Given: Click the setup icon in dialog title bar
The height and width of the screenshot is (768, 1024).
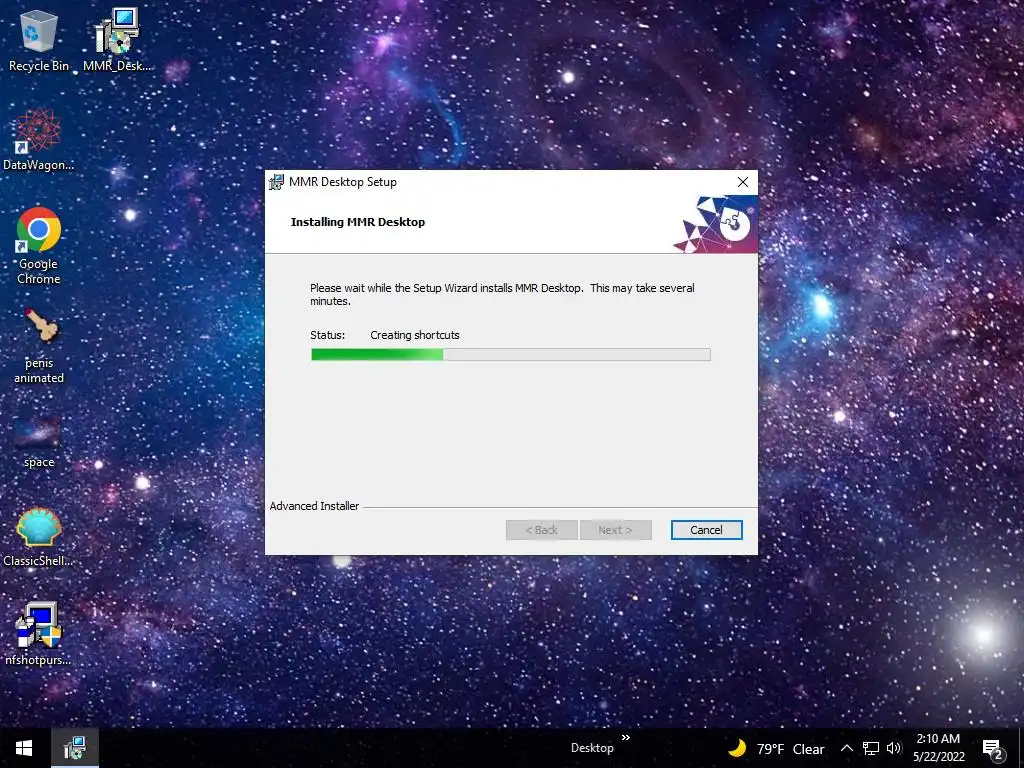Looking at the screenshot, I should (x=277, y=182).
